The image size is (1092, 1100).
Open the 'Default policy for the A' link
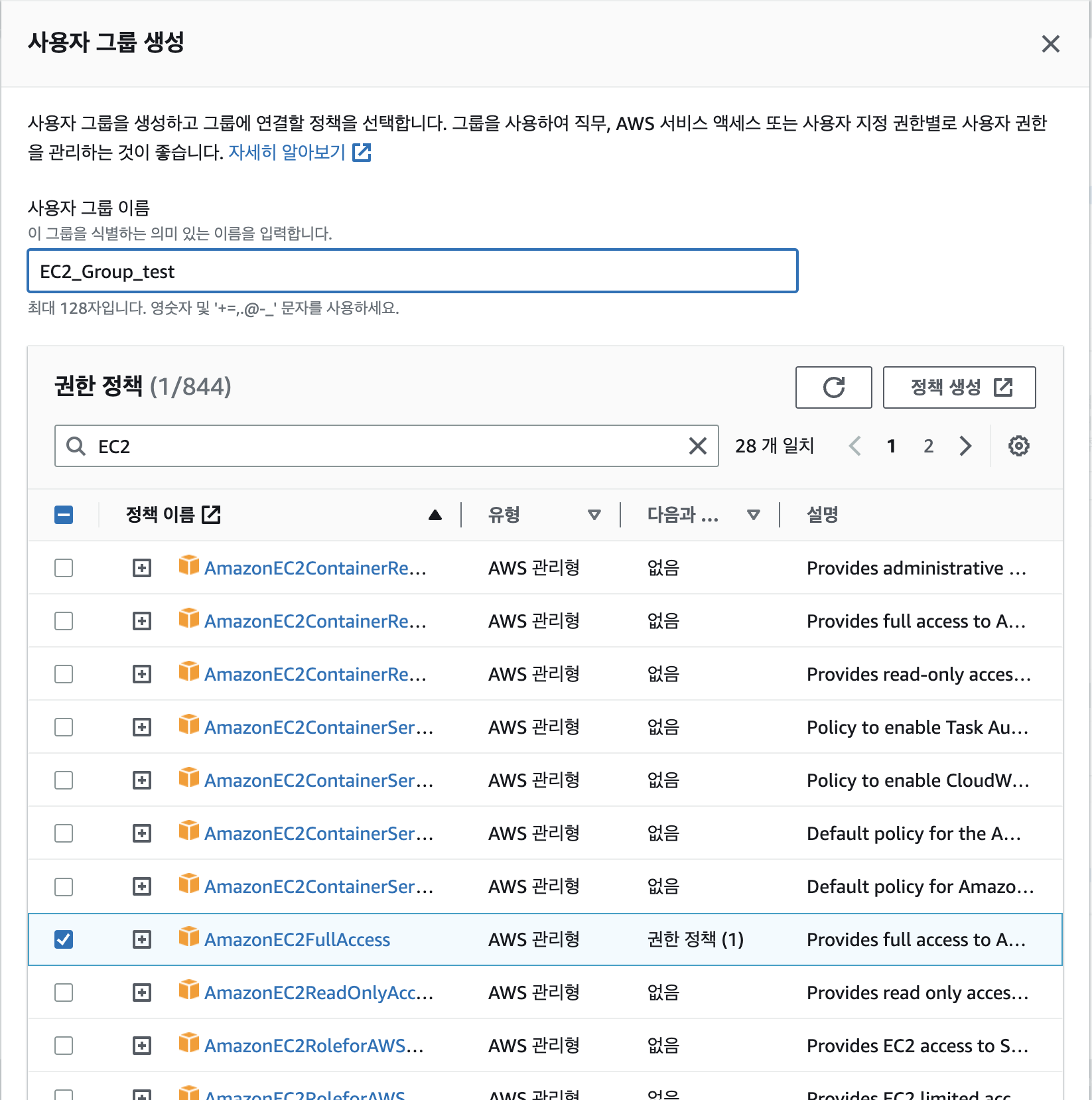pyautogui.click(x=318, y=833)
